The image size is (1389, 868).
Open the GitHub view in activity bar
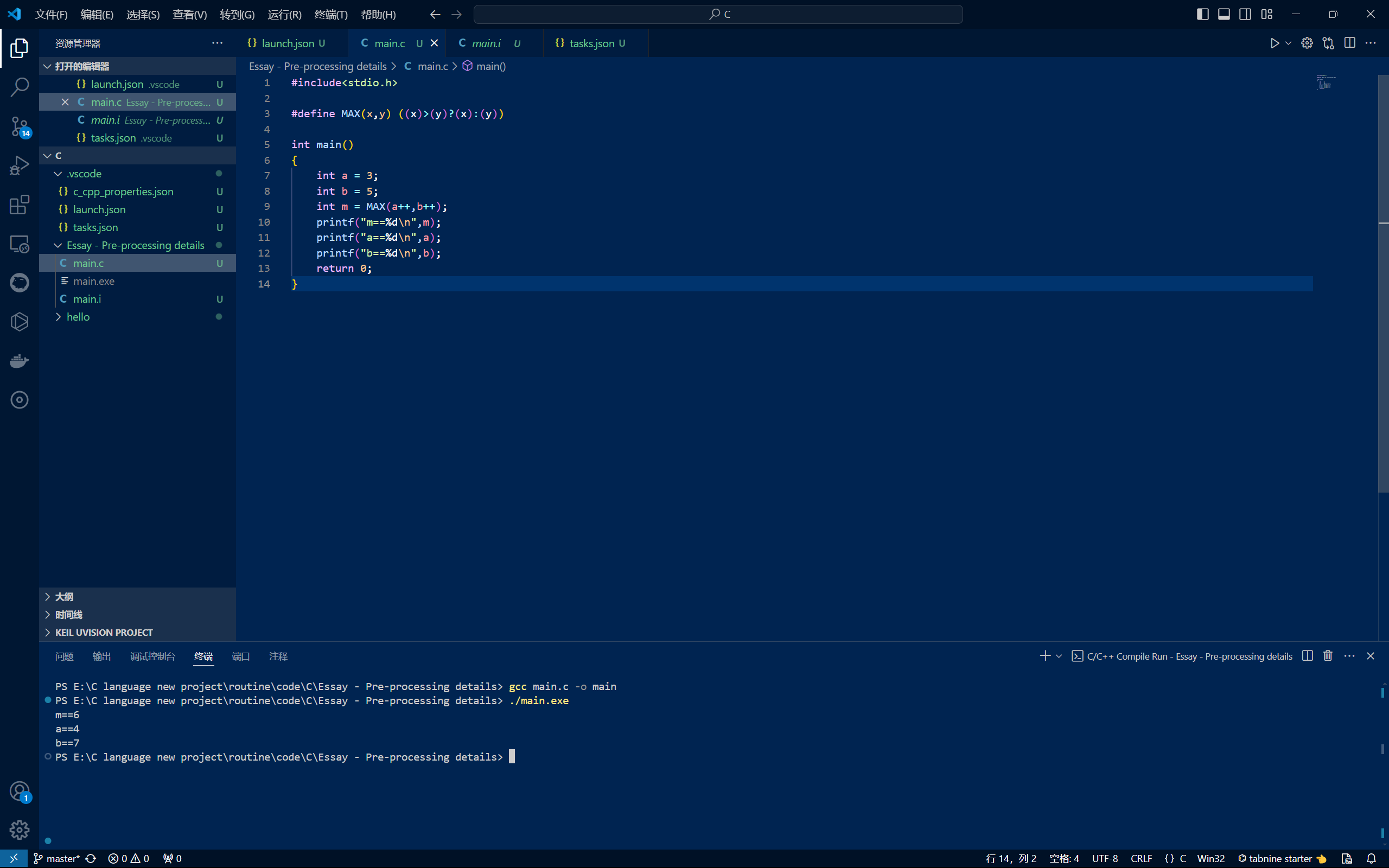(19, 283)
